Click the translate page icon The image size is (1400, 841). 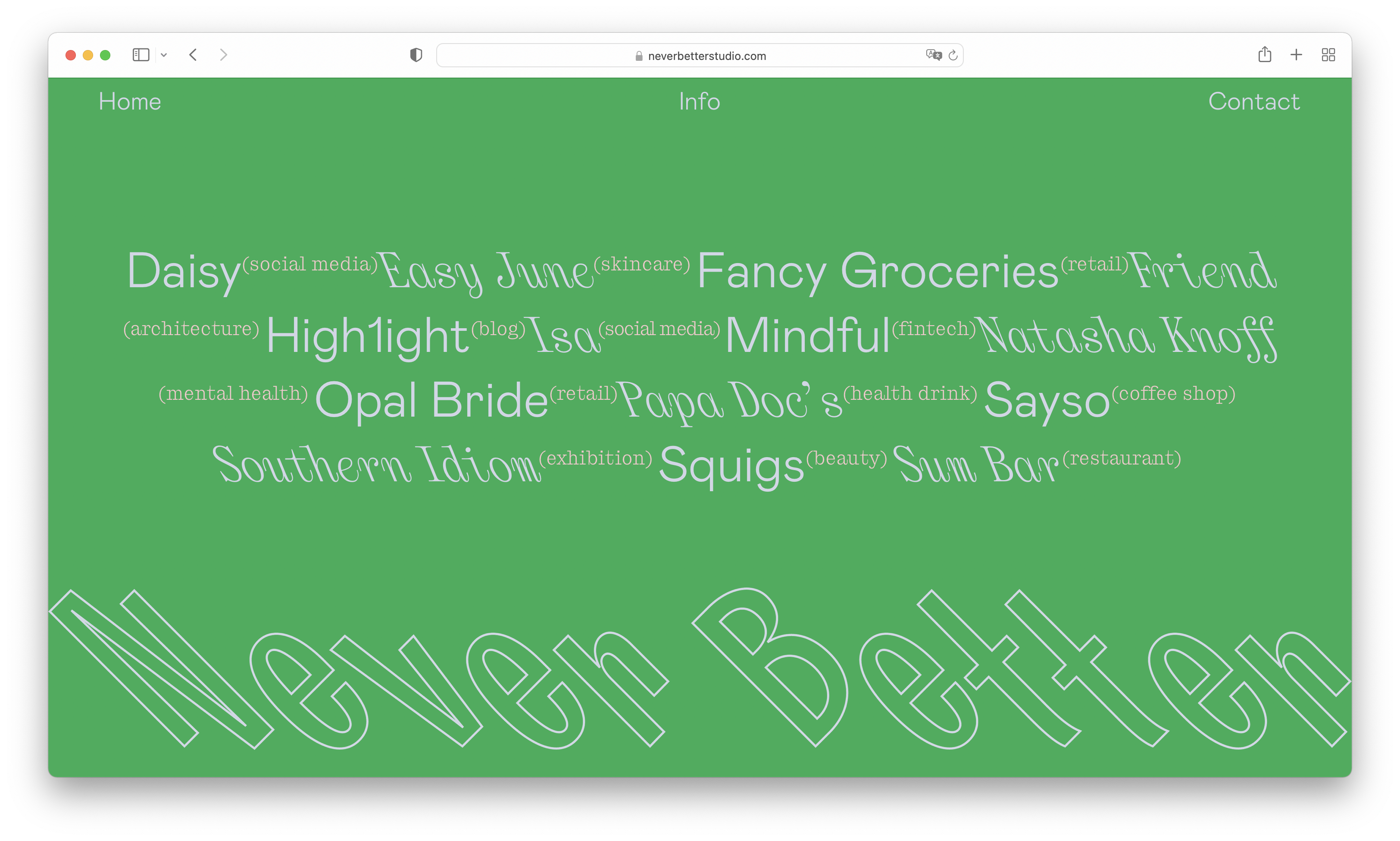click(933, 55)
